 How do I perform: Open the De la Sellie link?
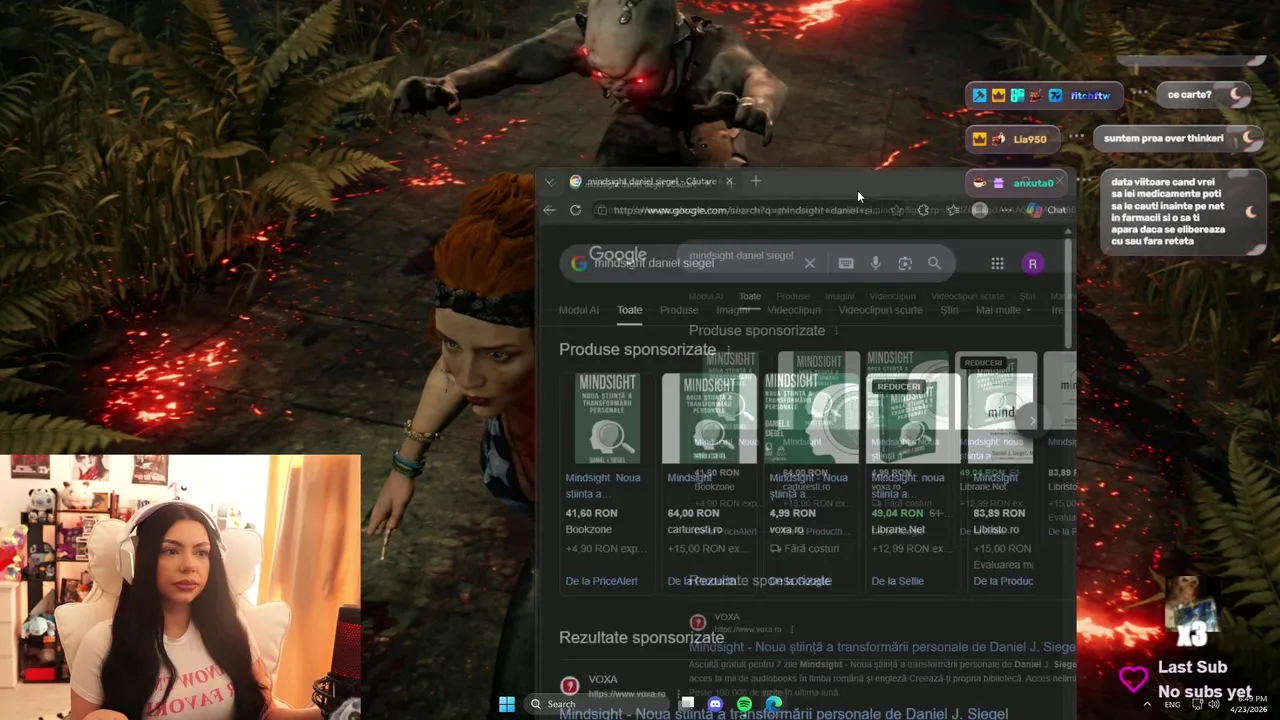(x=898, y=581)
